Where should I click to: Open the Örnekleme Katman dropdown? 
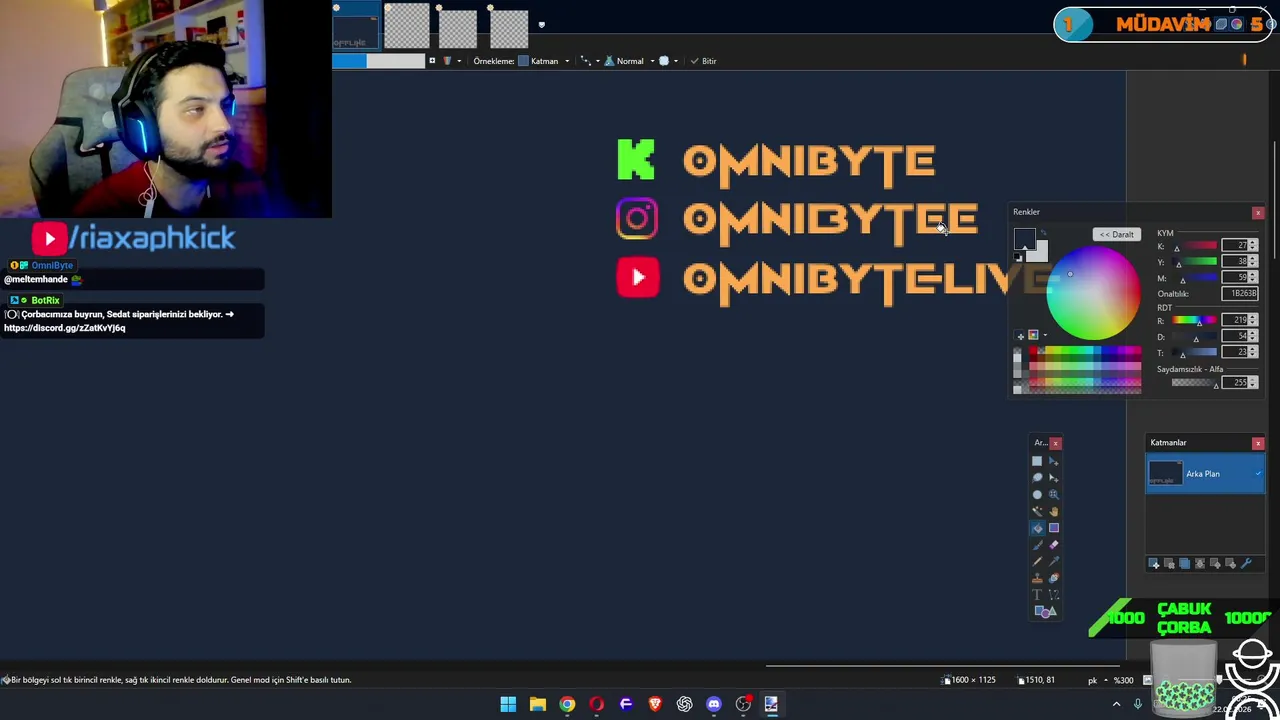[x=543, y=61]
